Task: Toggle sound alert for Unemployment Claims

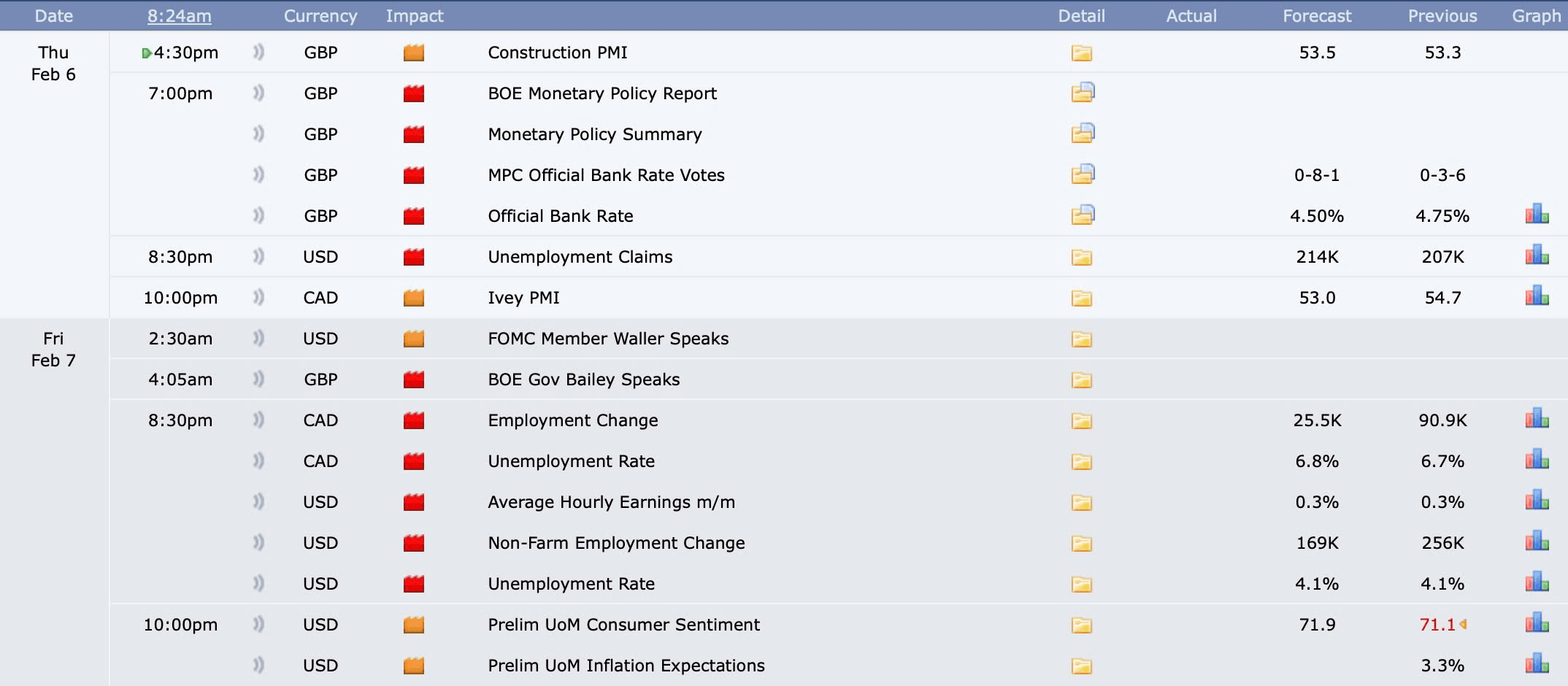Action: 258,257
